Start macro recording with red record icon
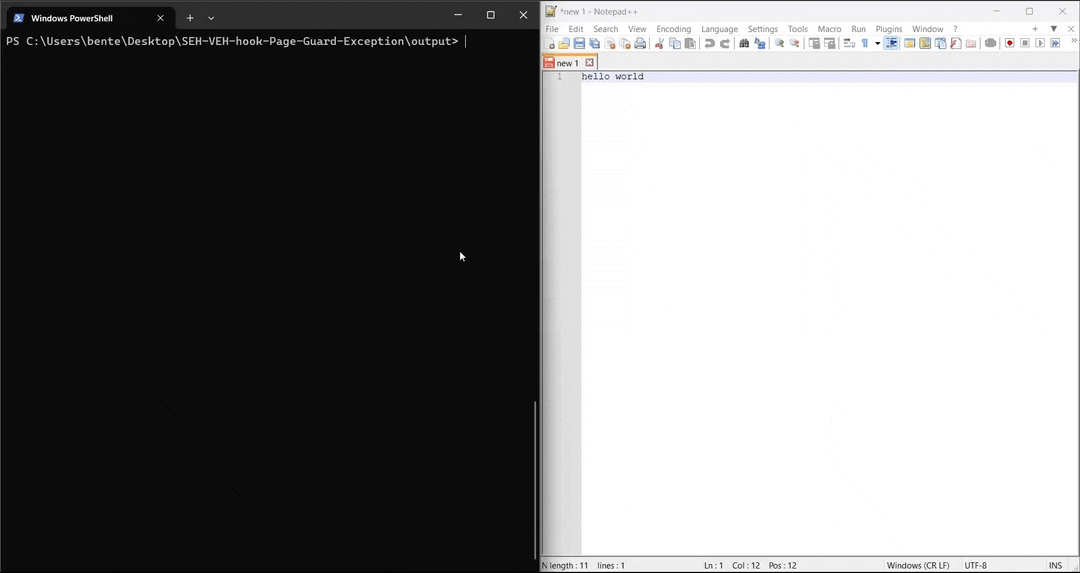This screenshot has width=1080, height=573. (1009, 43)
